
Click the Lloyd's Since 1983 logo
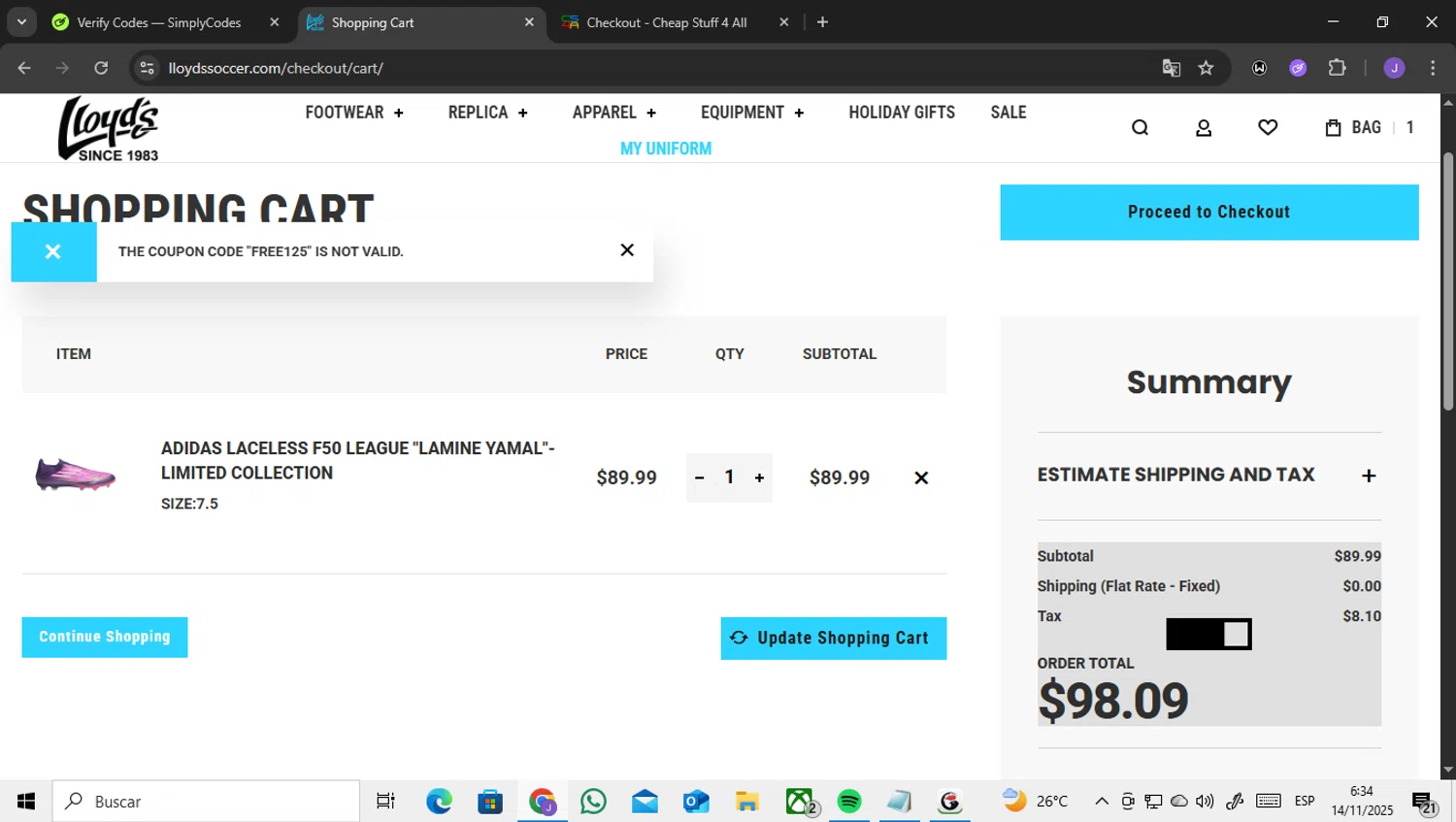coord(108,128)
